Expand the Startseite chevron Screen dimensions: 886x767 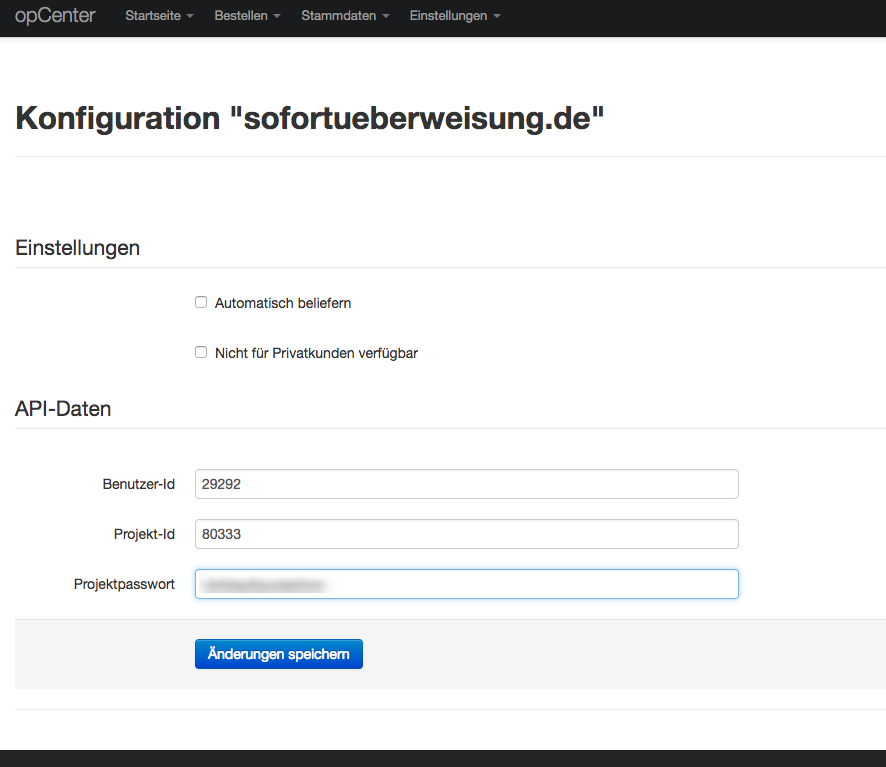[190, 16]
